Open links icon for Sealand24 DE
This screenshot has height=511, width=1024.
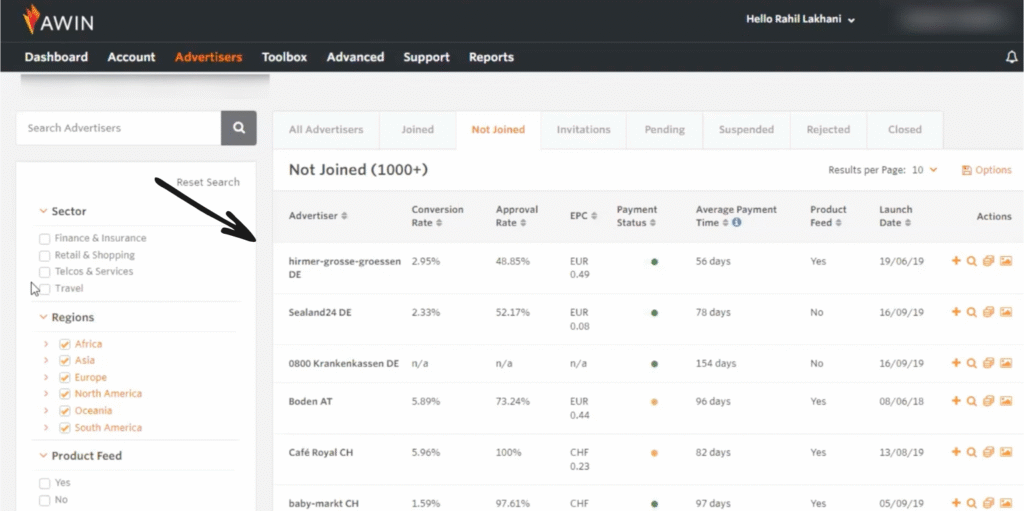[x=988, y=312]
